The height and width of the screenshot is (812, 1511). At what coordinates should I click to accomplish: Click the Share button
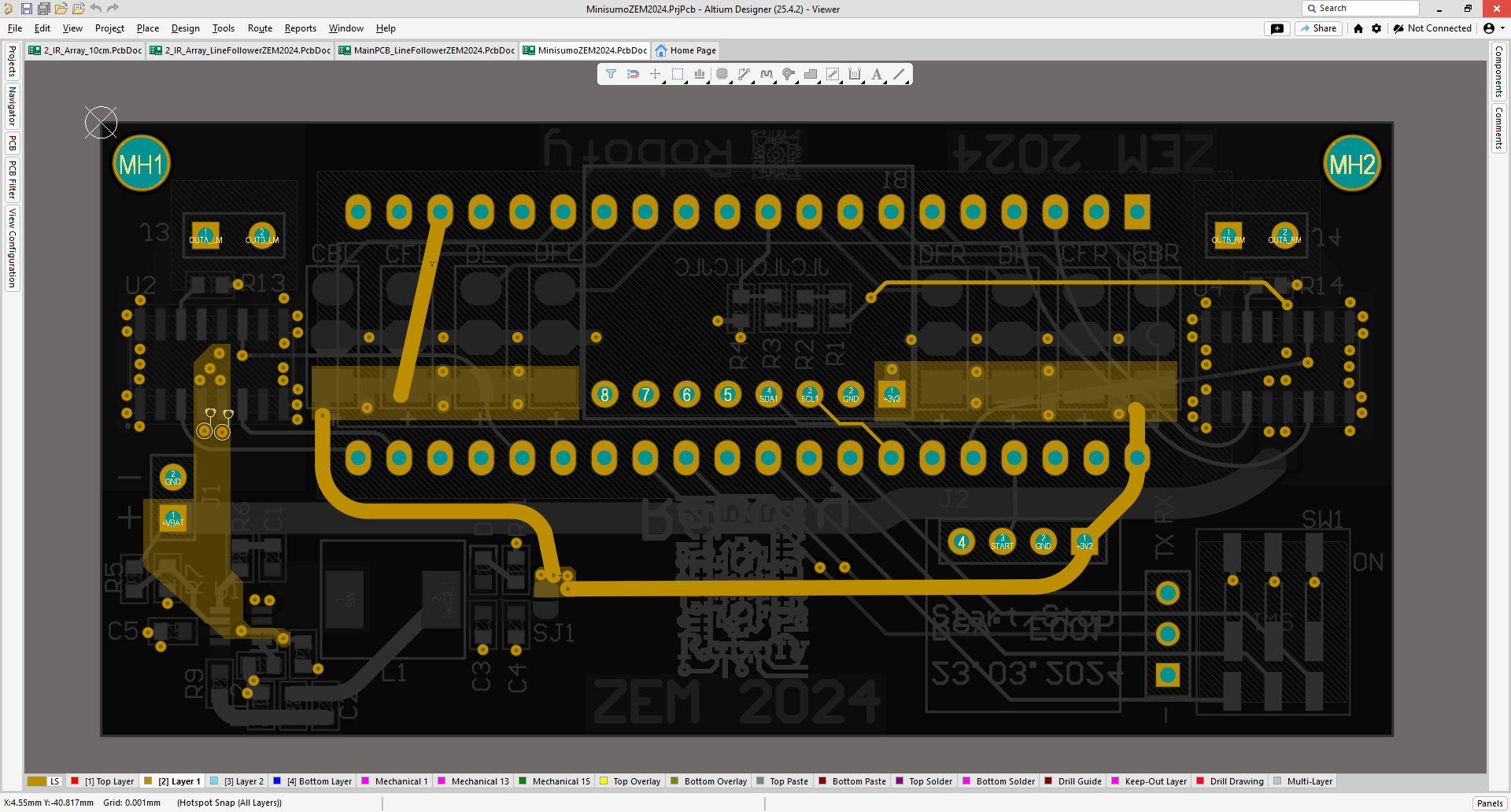coord(1318,28)
